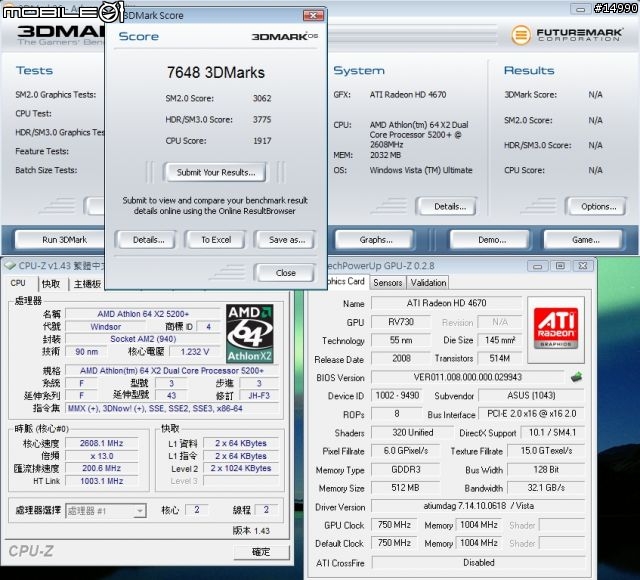Open the cache (快取) tab in CPU-Z
The width and height of the screenshot is (640, 580).
[51, 284]
